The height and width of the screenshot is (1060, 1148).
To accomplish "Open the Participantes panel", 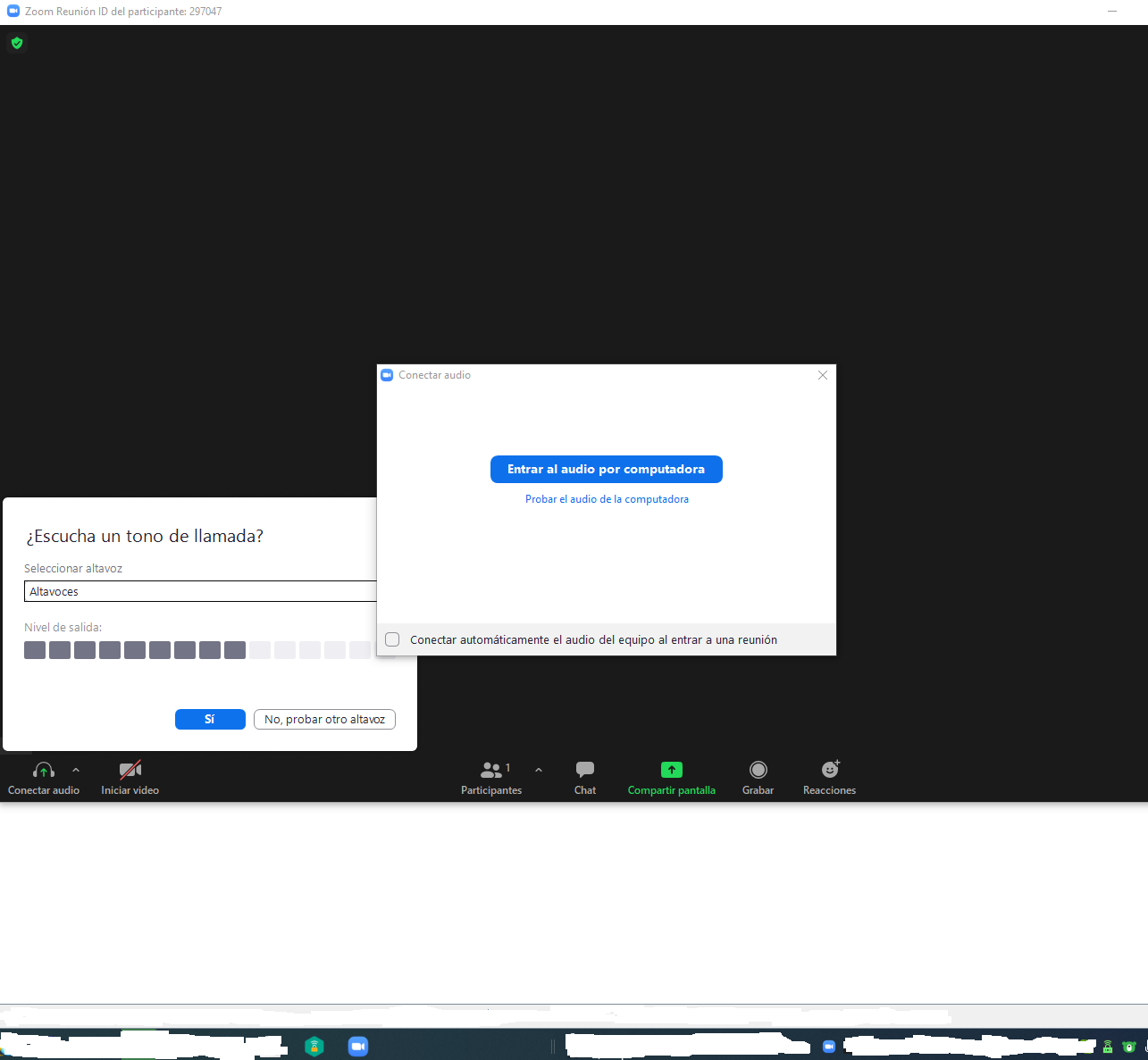I will click(x=491, y=777).
